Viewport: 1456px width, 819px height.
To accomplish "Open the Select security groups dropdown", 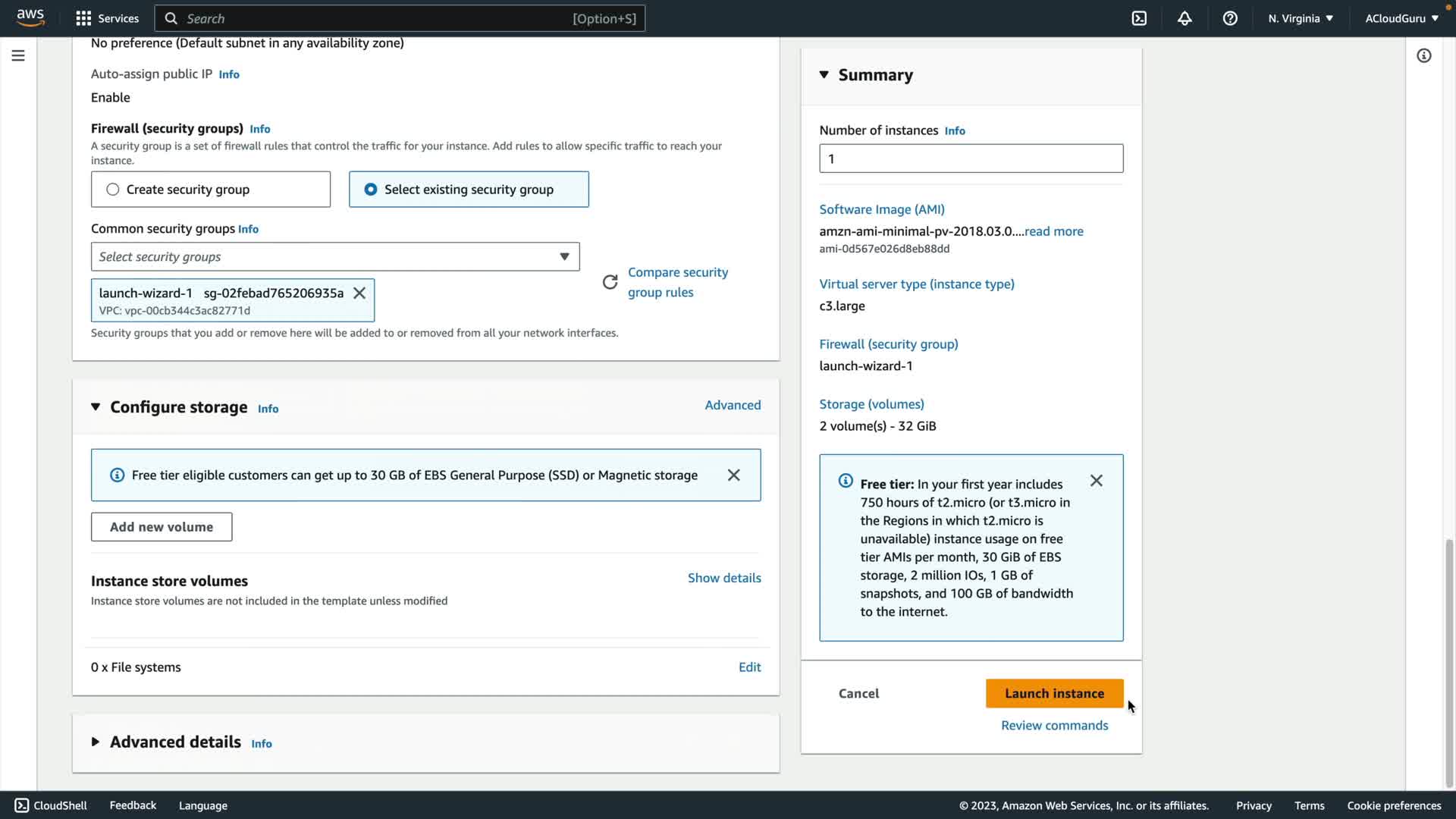I will coord(334,257).
